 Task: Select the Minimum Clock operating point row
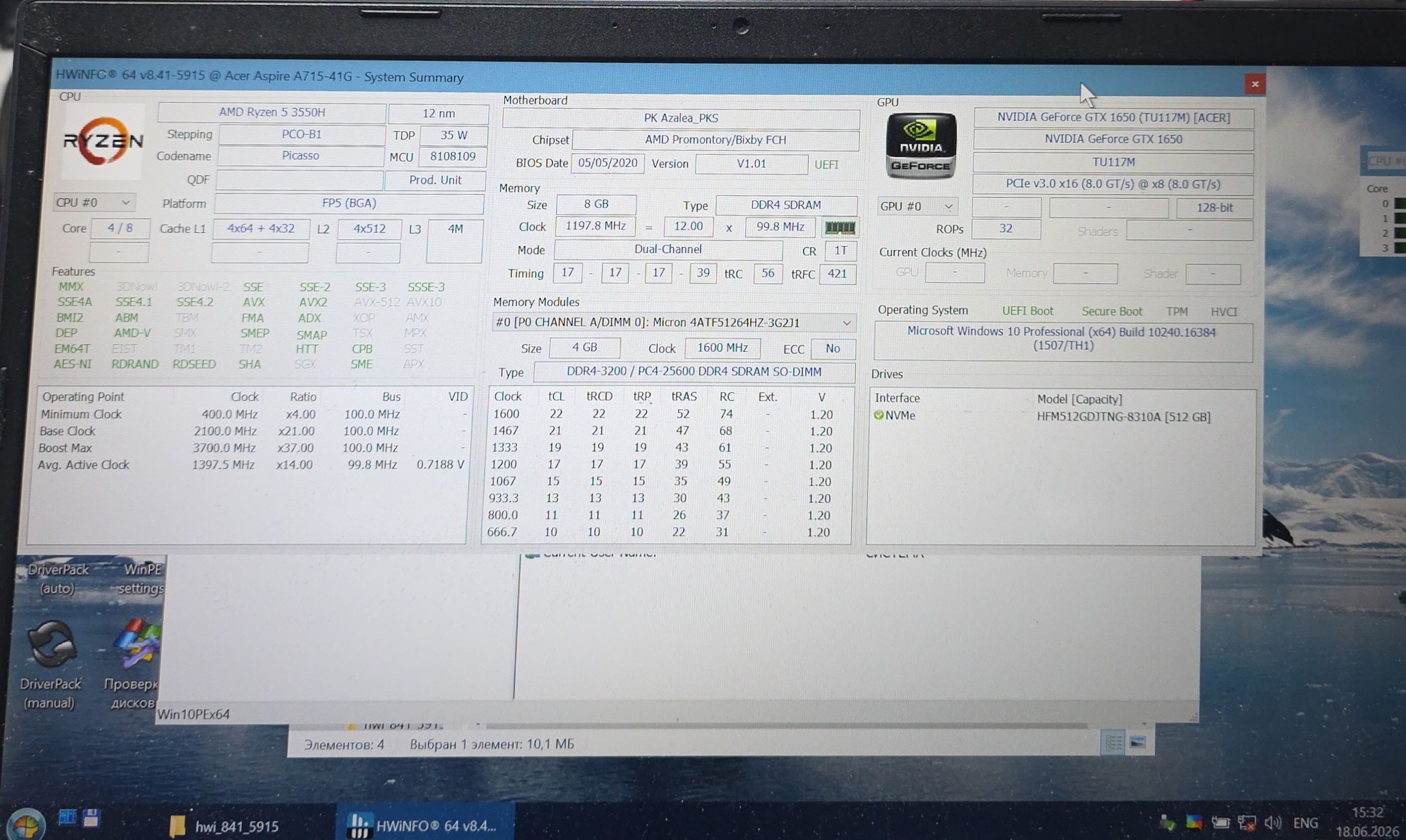(x=253, y=415)
